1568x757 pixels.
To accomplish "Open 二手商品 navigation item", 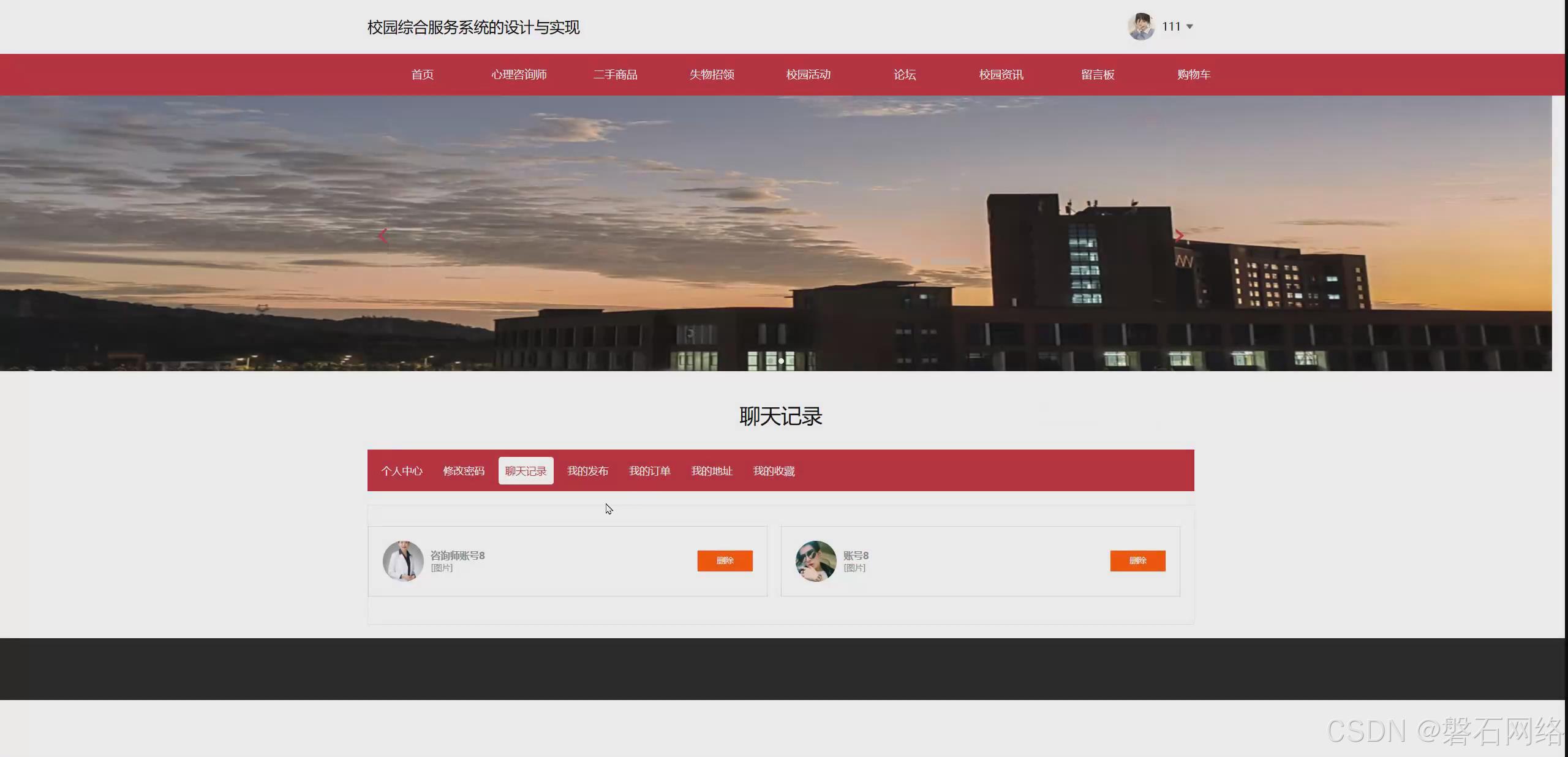I will (616, 75).
